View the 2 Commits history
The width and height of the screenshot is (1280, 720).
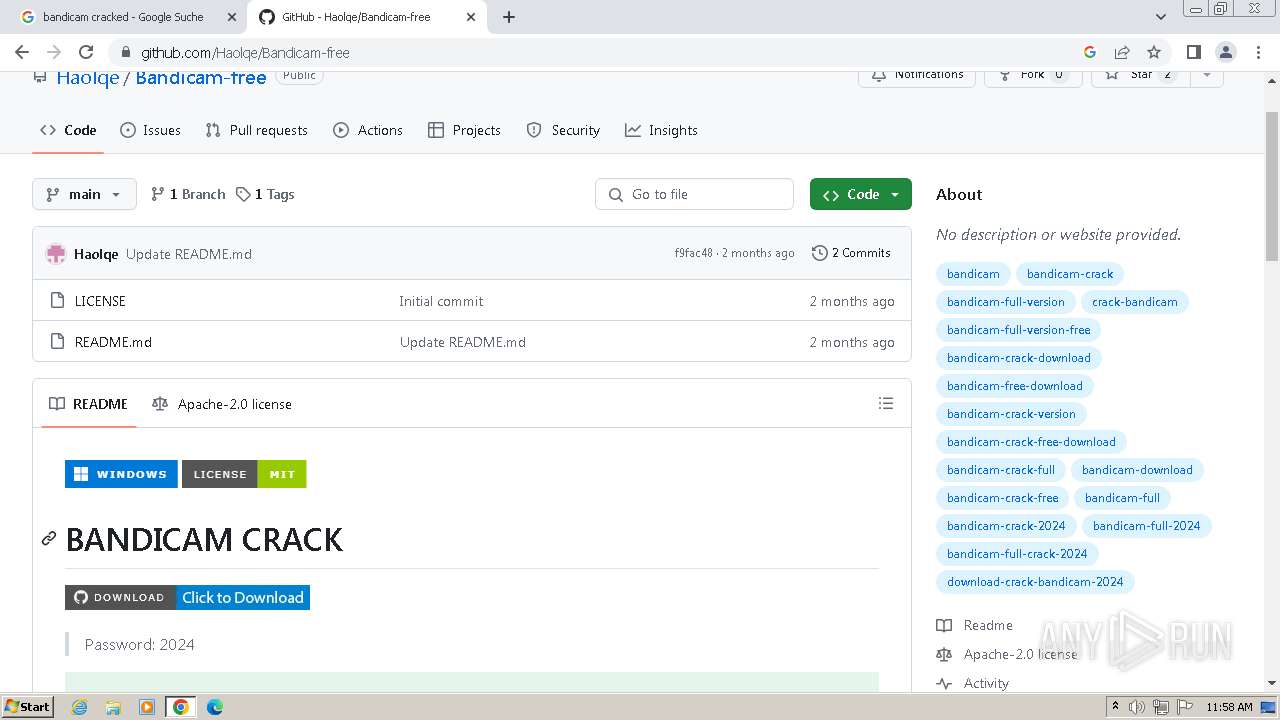[x=851, y=253]
